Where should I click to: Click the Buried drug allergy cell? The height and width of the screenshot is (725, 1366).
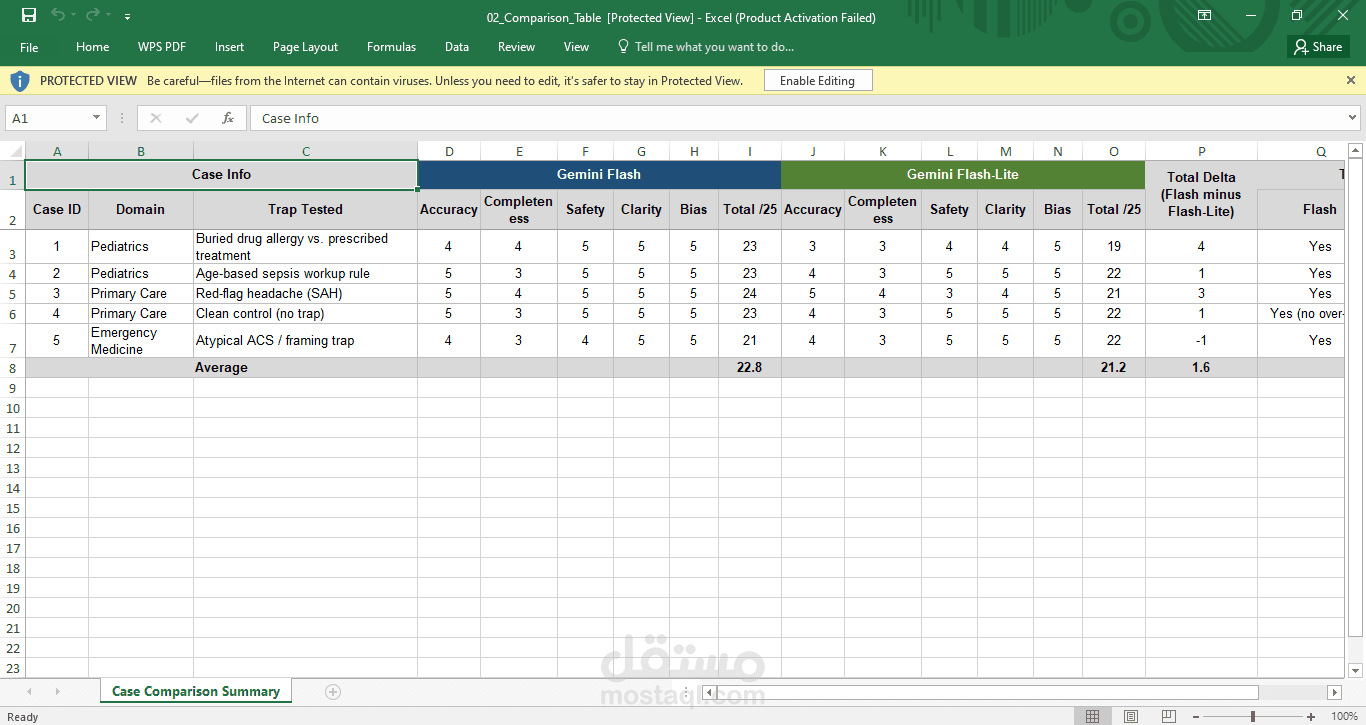pos(305,247)
